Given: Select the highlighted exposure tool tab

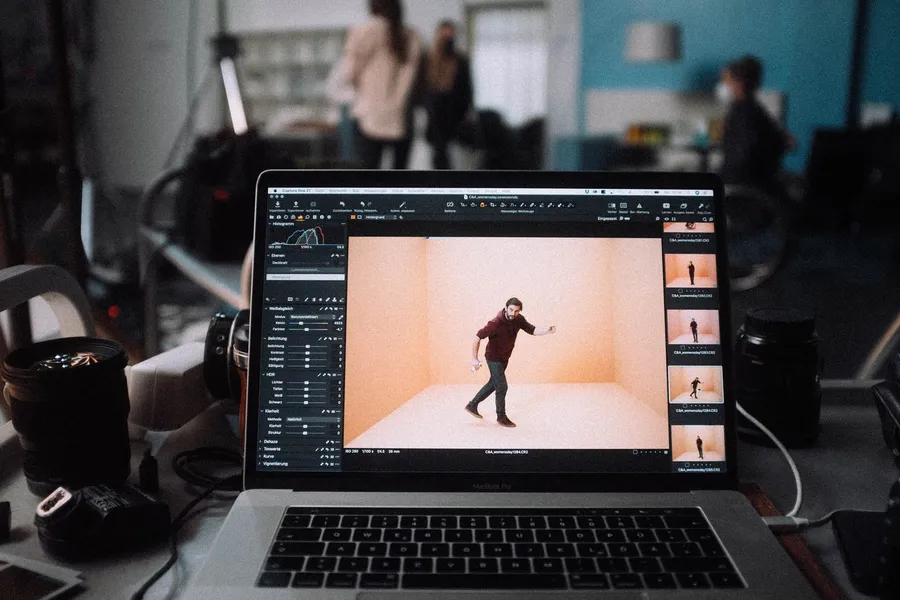Looking at the screenshot, I should point(300,217).
